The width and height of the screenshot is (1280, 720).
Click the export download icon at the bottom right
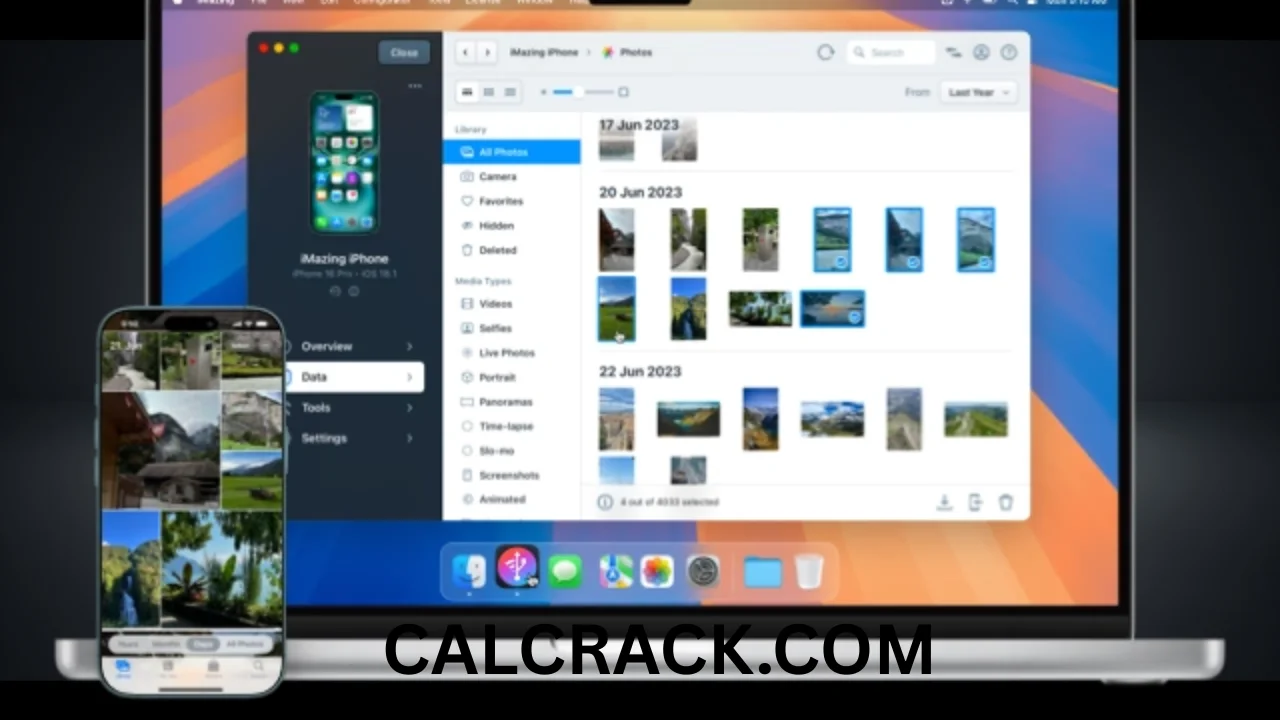(x=943, y=502)
